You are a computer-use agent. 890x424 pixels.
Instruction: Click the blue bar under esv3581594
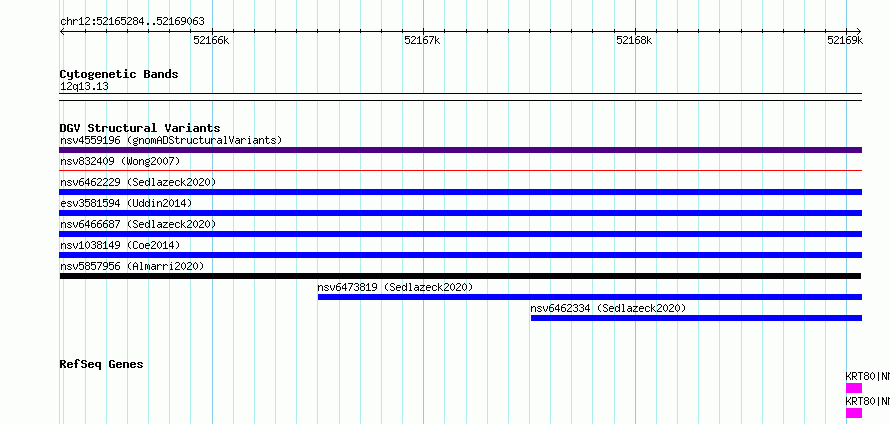point(460,213)
